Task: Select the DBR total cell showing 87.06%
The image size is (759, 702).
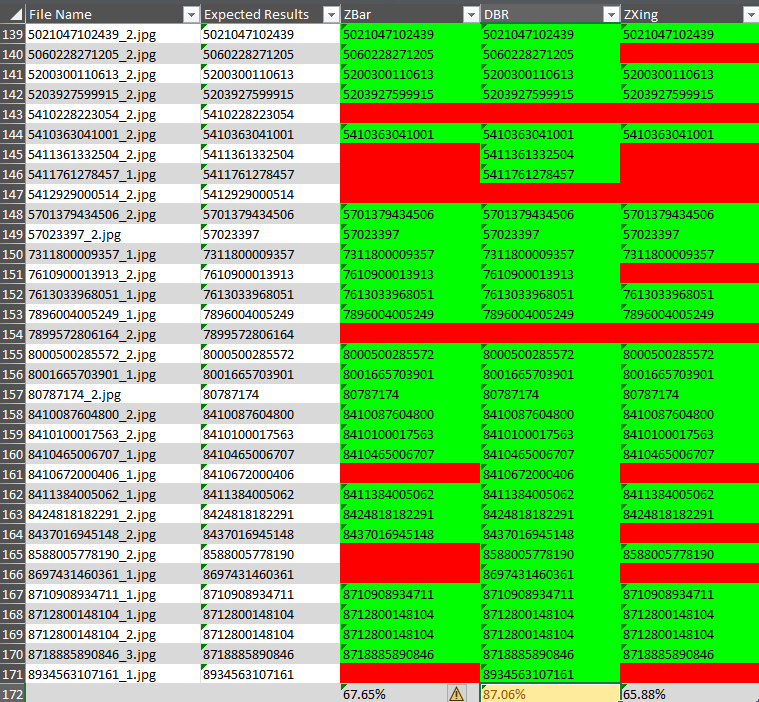Action: click(549, 693)
